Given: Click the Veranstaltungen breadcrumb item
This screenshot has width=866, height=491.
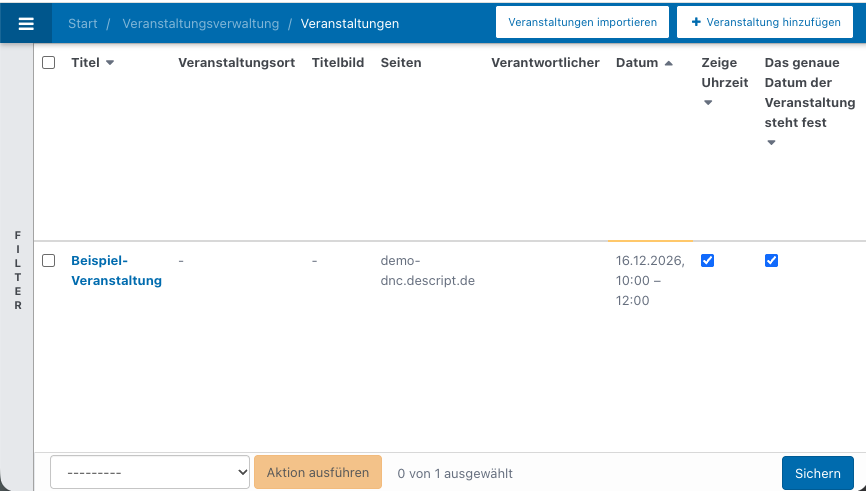Looking at the screenshot, I should pos(350,24).
